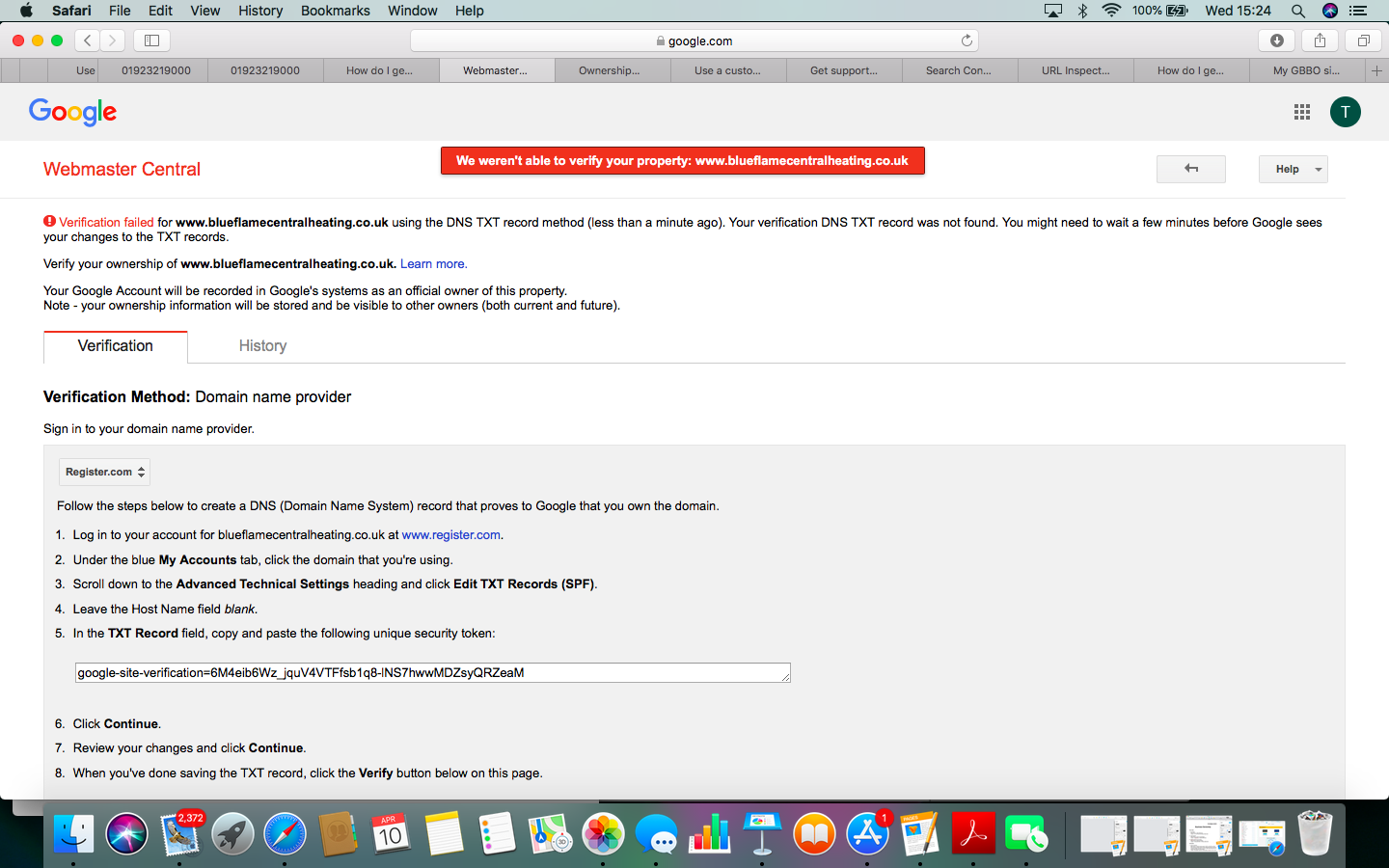Viewport: 1389px width, 868px height.
Task: Switch to the History tab
Action: click(262, 346)
